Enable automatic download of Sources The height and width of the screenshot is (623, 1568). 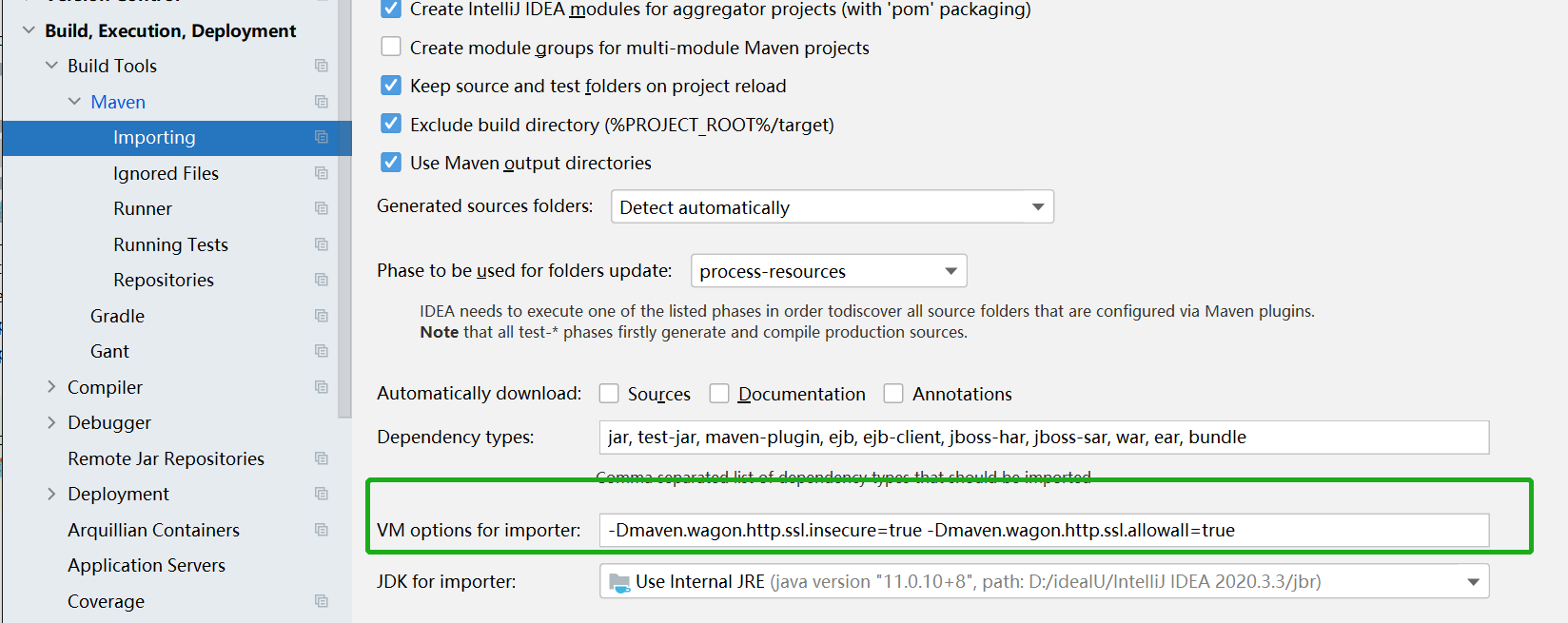click(x=609, y=394)
